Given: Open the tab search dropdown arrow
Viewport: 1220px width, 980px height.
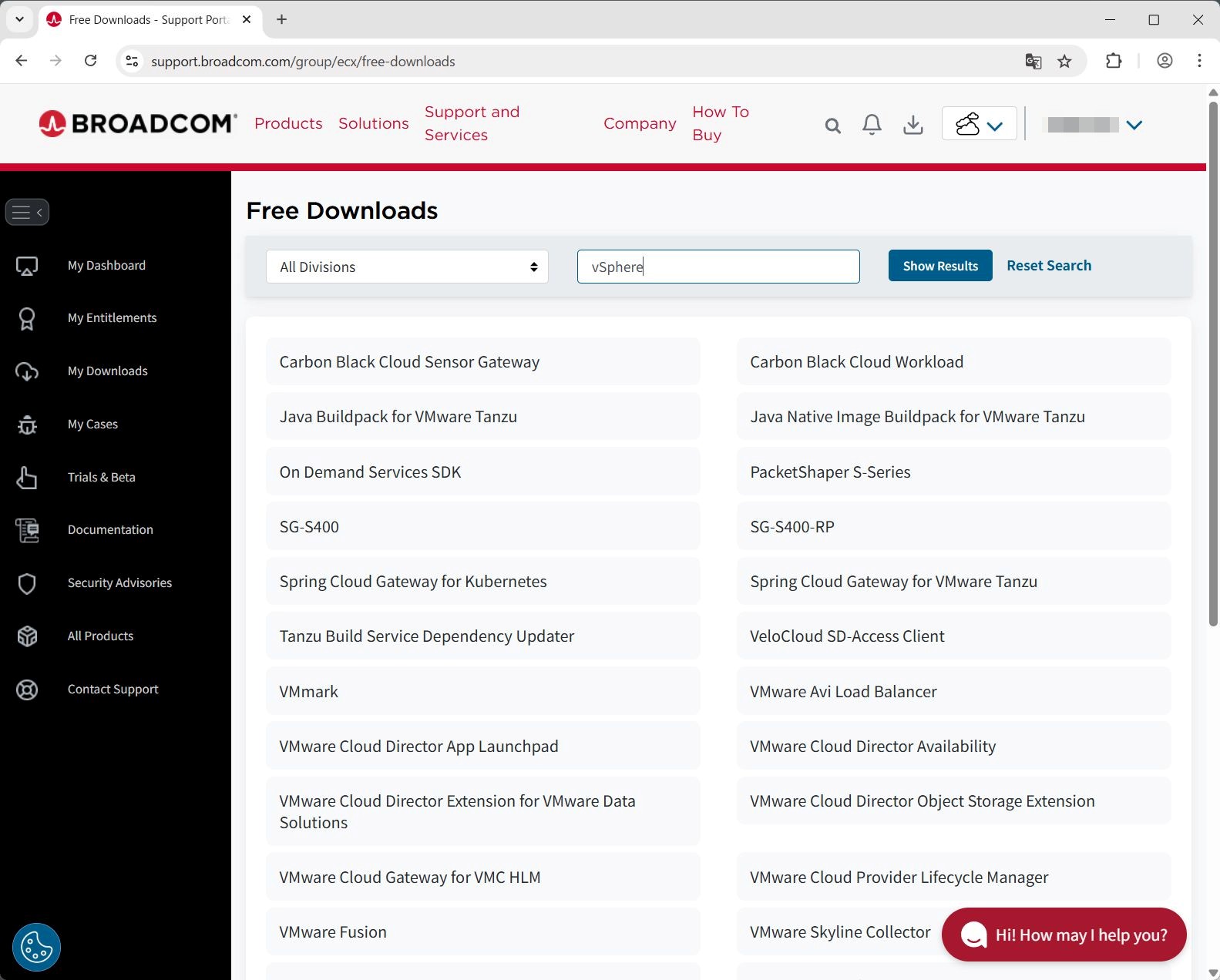Looking at the screenshot, I should (19, 19).
